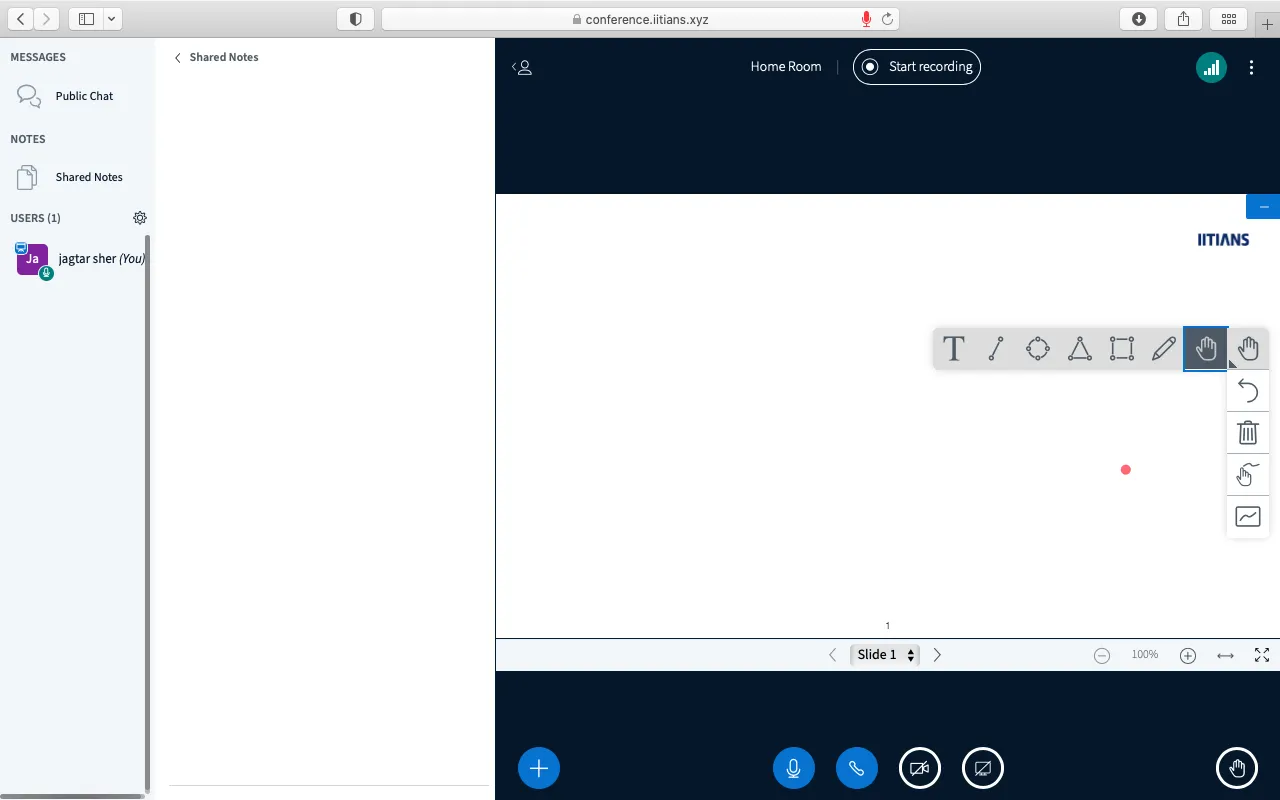Mute the microphone
The height and width of the screenshot is (800, 1280).
pyautogui.click(x=794, y=768)
